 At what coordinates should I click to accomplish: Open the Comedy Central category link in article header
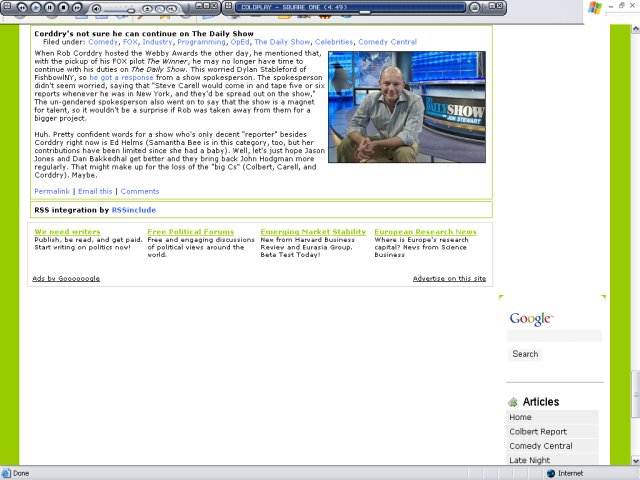(387, 42)
